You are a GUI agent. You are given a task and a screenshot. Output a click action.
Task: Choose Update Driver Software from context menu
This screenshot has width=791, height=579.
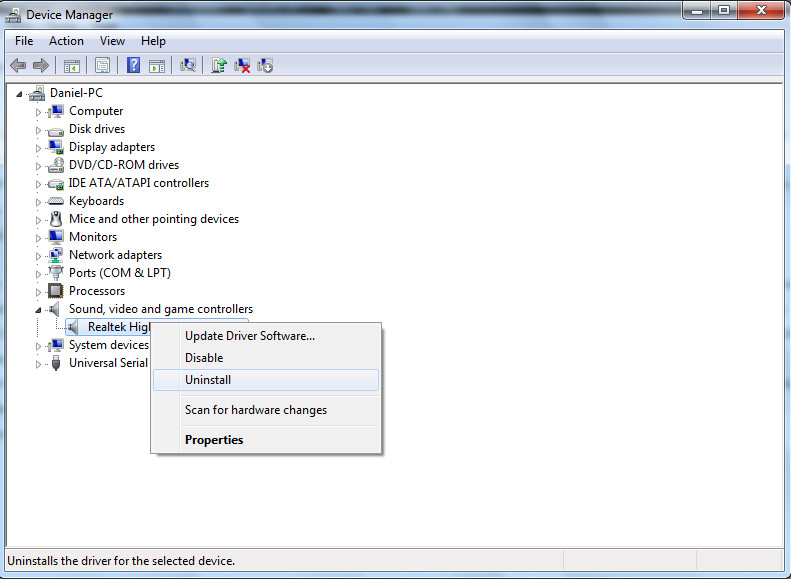pyautogui.click(x=266, y=336)
